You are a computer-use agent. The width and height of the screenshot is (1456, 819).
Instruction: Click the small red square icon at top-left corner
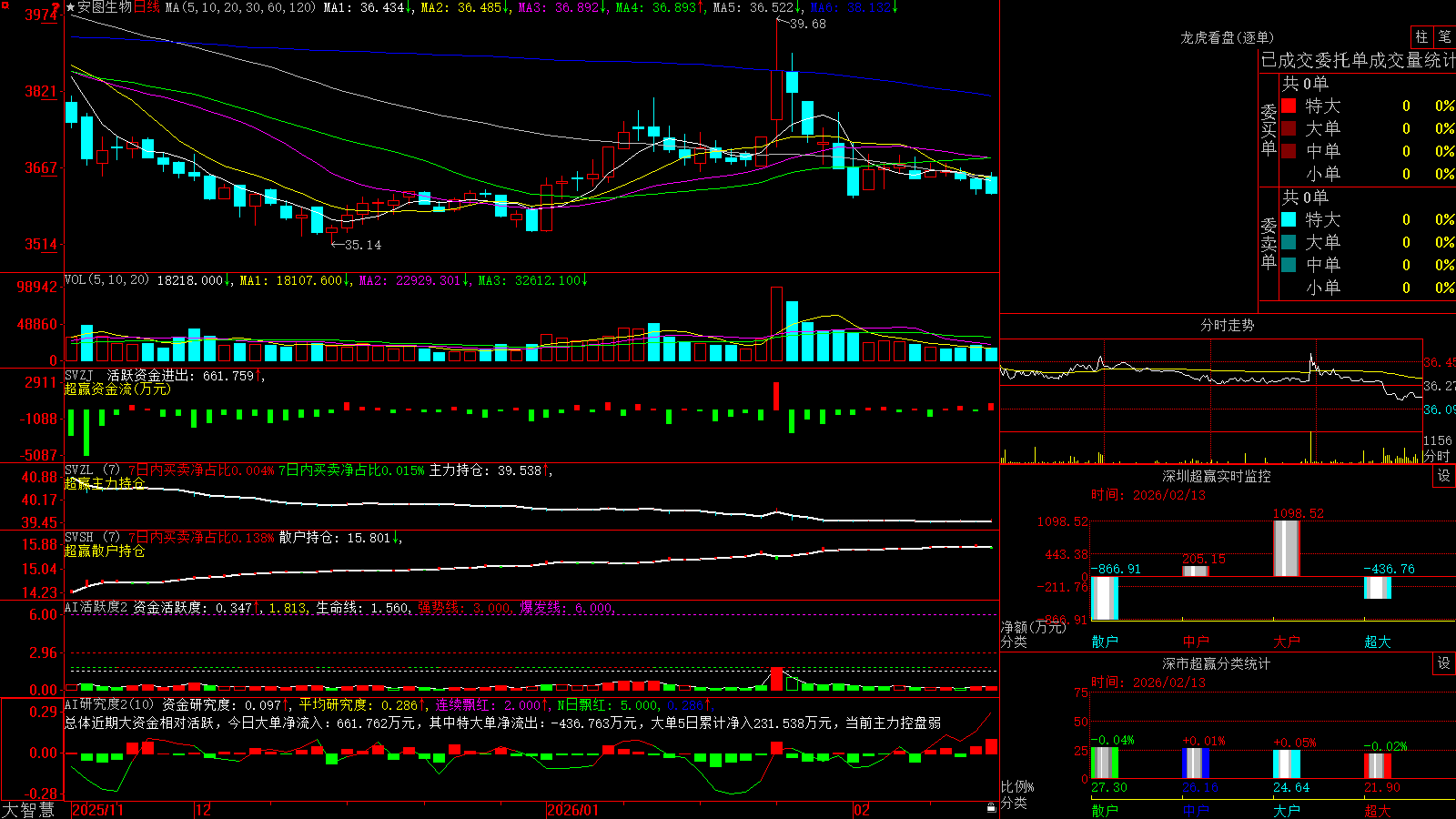tap(5, 5)
